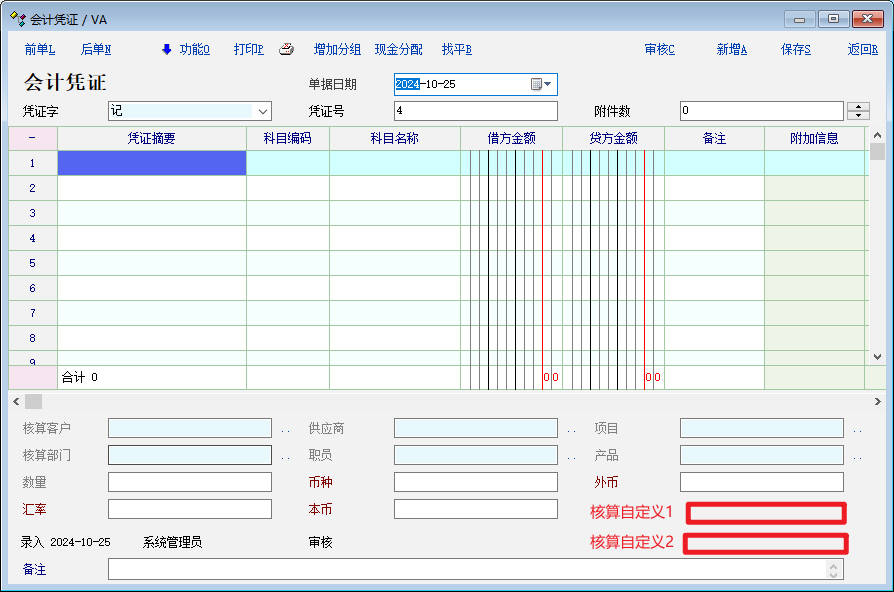Select the first row 凭证摘要 cell
The width and height of the screenshot is (894, 592).
coord(152,163)
